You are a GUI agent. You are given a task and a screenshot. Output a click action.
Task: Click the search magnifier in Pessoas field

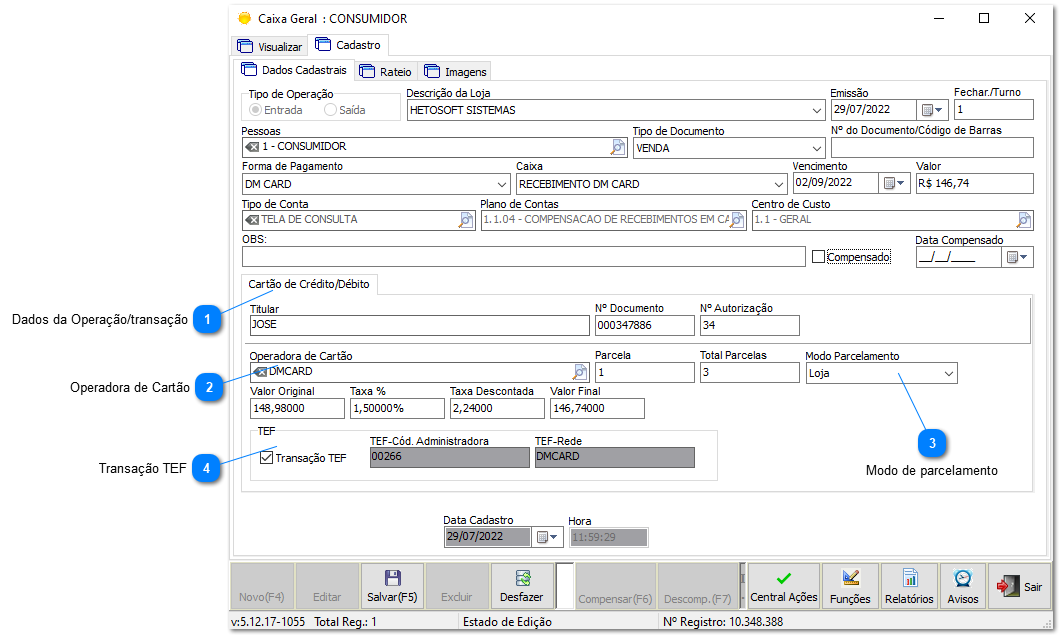(x=618, y=147)
